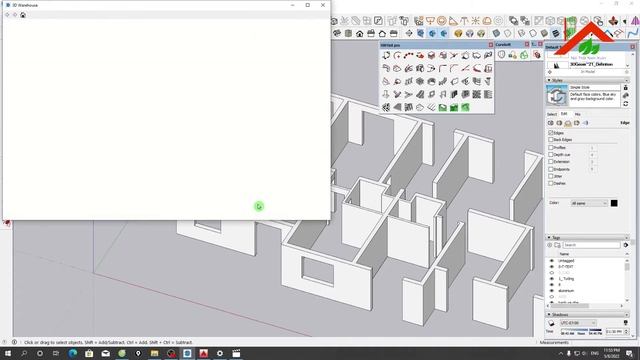The width and height of the screenshot is (640, 360).
Task: Open Background settings in the Styles Edit tab
Action: point(568,123)
